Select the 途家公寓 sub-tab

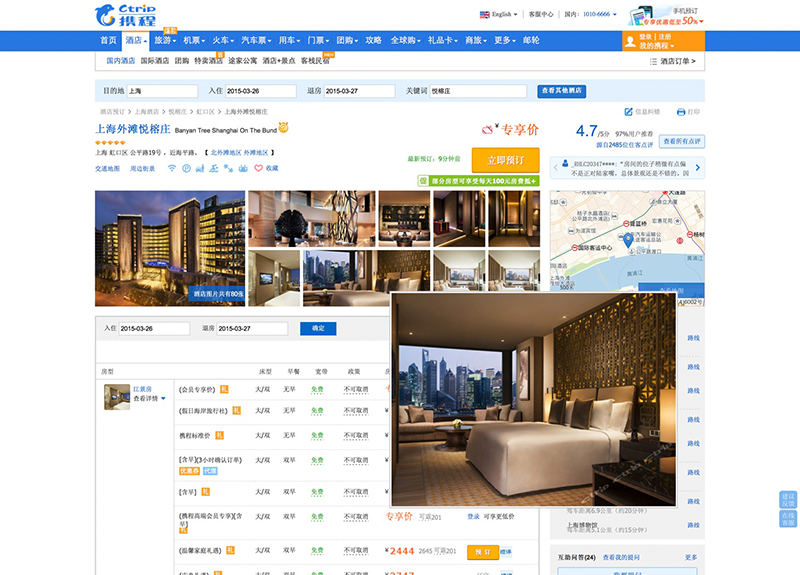coord(242,61)
